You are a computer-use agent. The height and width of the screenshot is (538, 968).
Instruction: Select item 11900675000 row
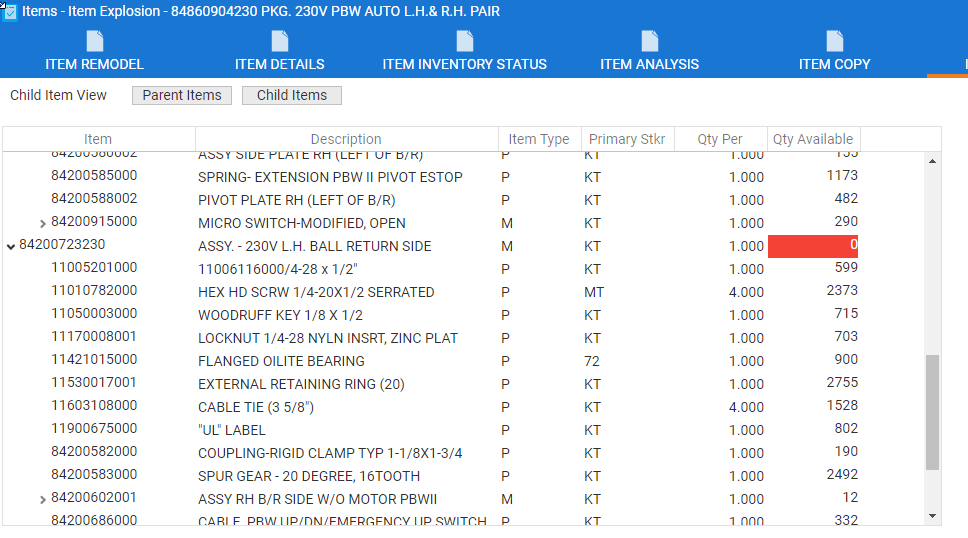point(94,428)
